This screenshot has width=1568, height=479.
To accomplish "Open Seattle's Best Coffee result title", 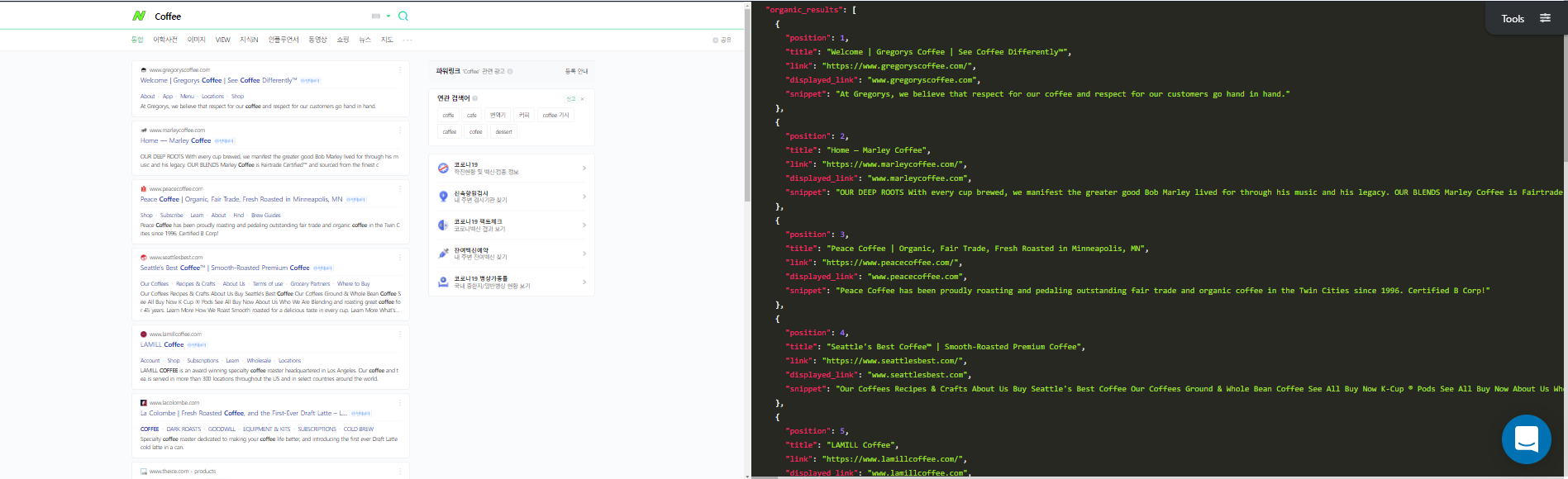I will pos(225,268).
